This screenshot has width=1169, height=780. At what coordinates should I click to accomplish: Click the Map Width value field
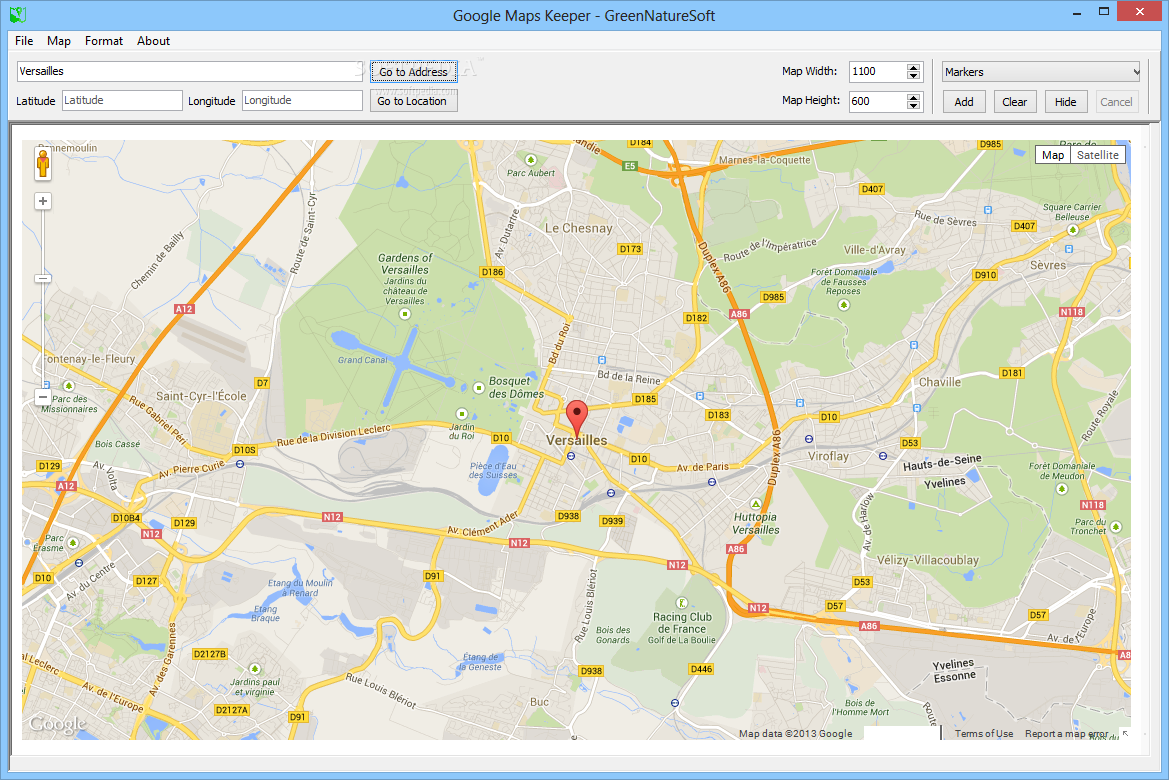click(x=877, y=72)
